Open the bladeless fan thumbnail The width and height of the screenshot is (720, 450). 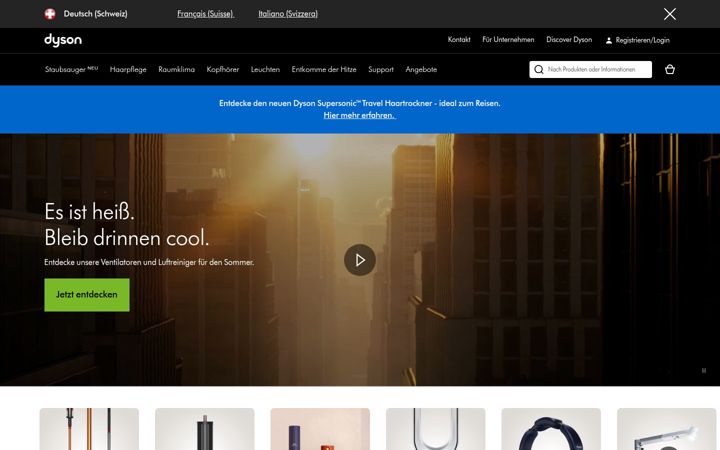[436, 429]
